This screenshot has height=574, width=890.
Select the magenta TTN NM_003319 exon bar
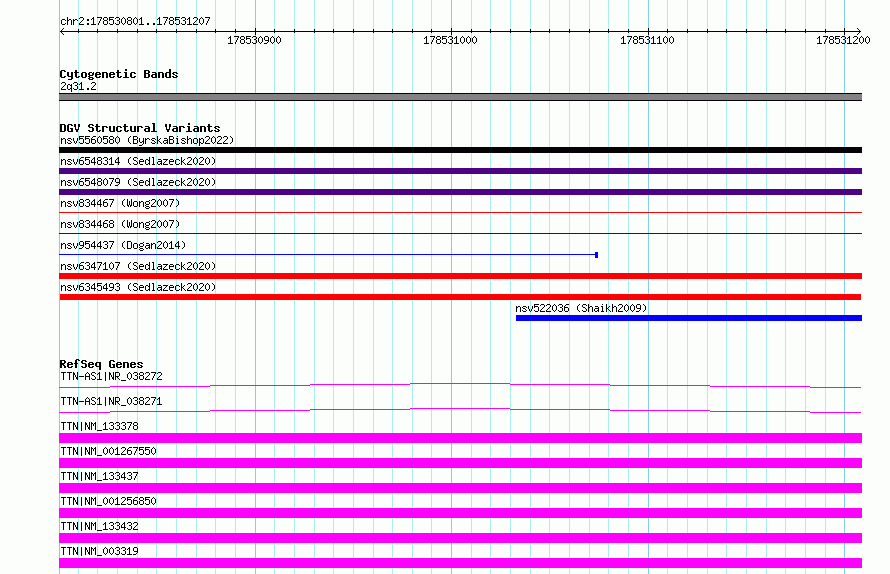(x=460, y=563)
